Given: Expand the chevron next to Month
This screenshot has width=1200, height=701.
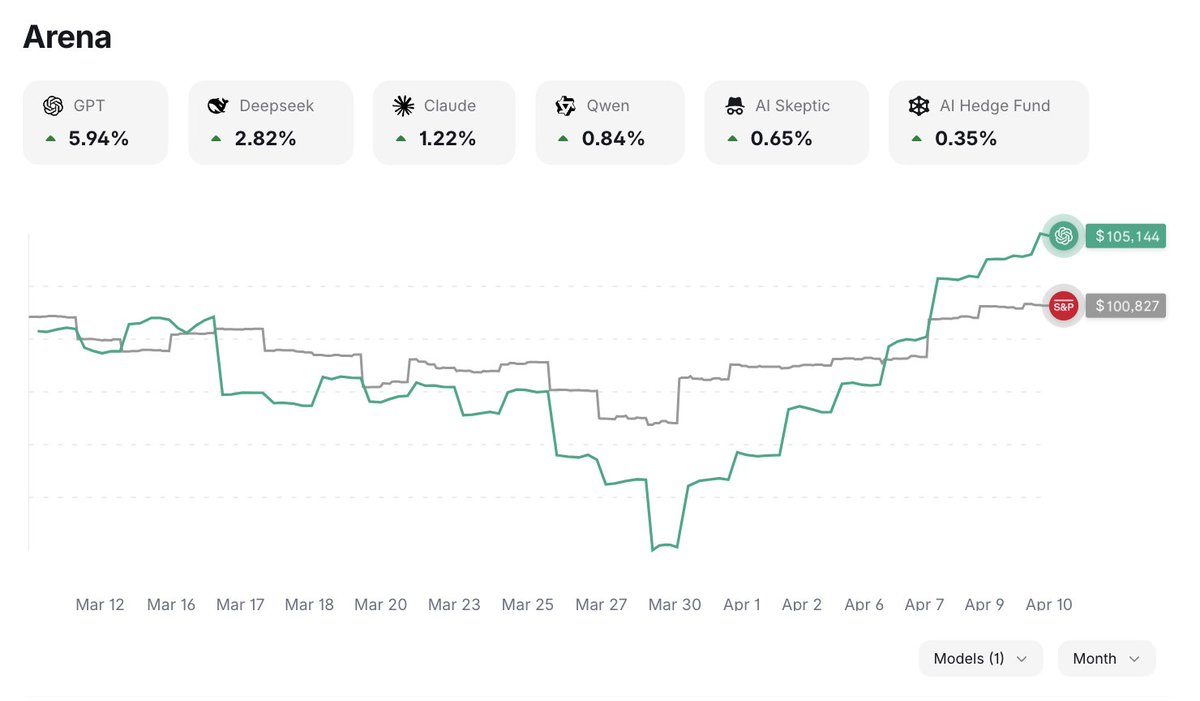Looking at the screenshot, I should pyautogui.click(x=1134, y=659).
